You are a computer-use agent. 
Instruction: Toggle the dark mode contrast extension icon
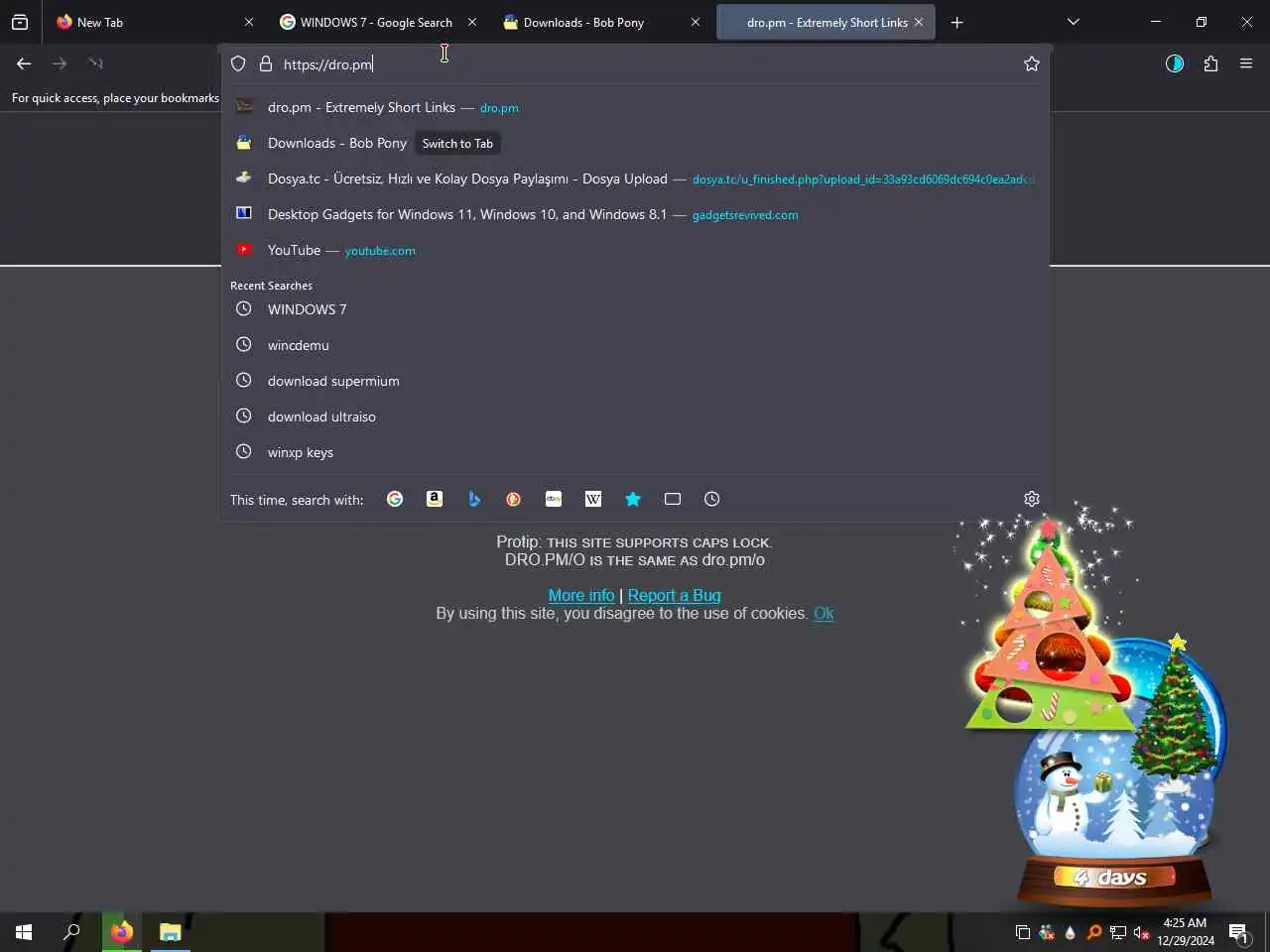pyautogui.click(x=1175, y=63)
